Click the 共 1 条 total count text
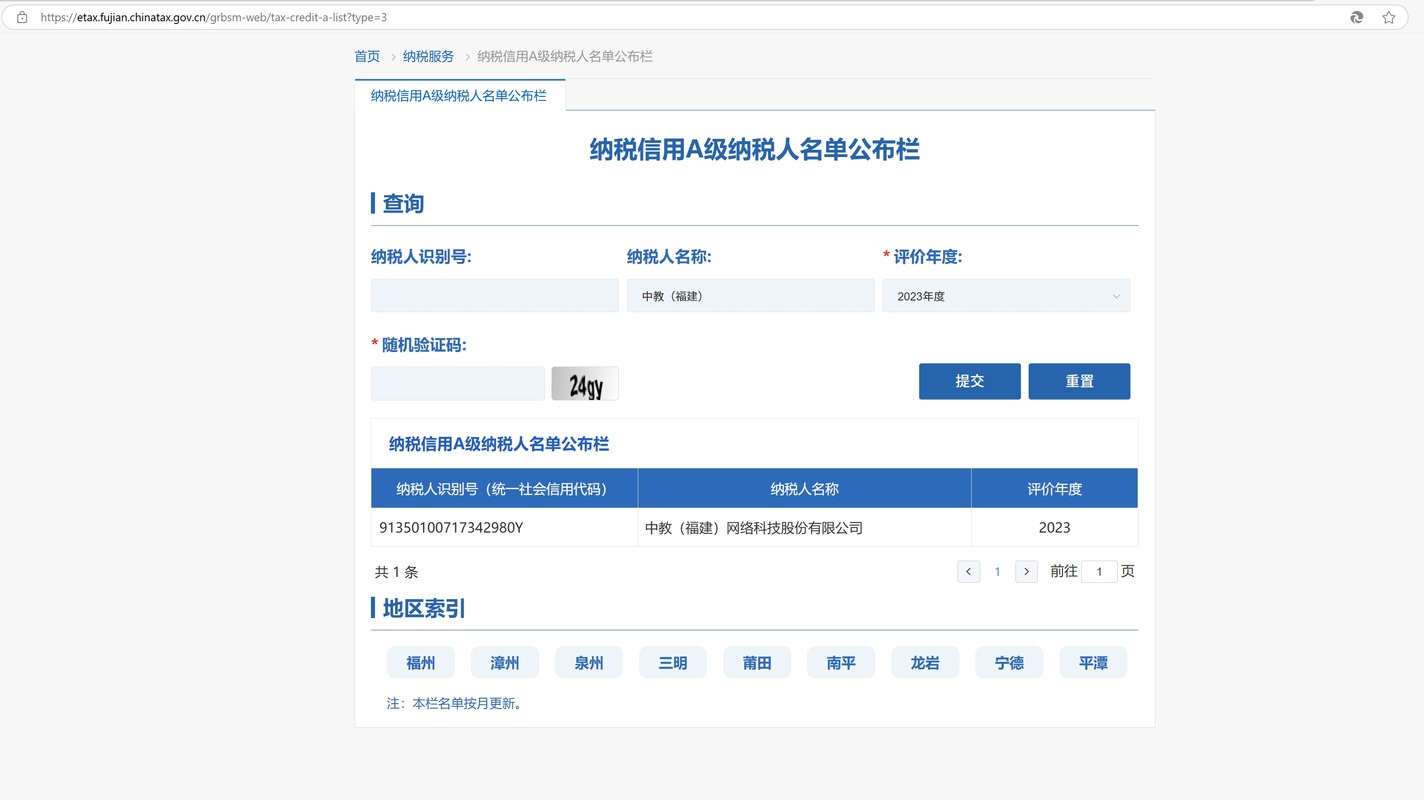 [x=396, y=572]
